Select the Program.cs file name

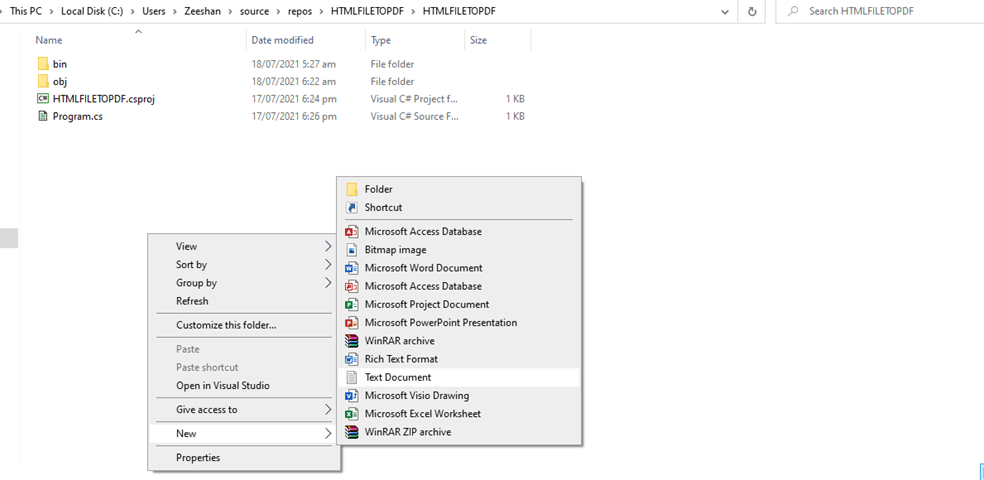[78, 117]
